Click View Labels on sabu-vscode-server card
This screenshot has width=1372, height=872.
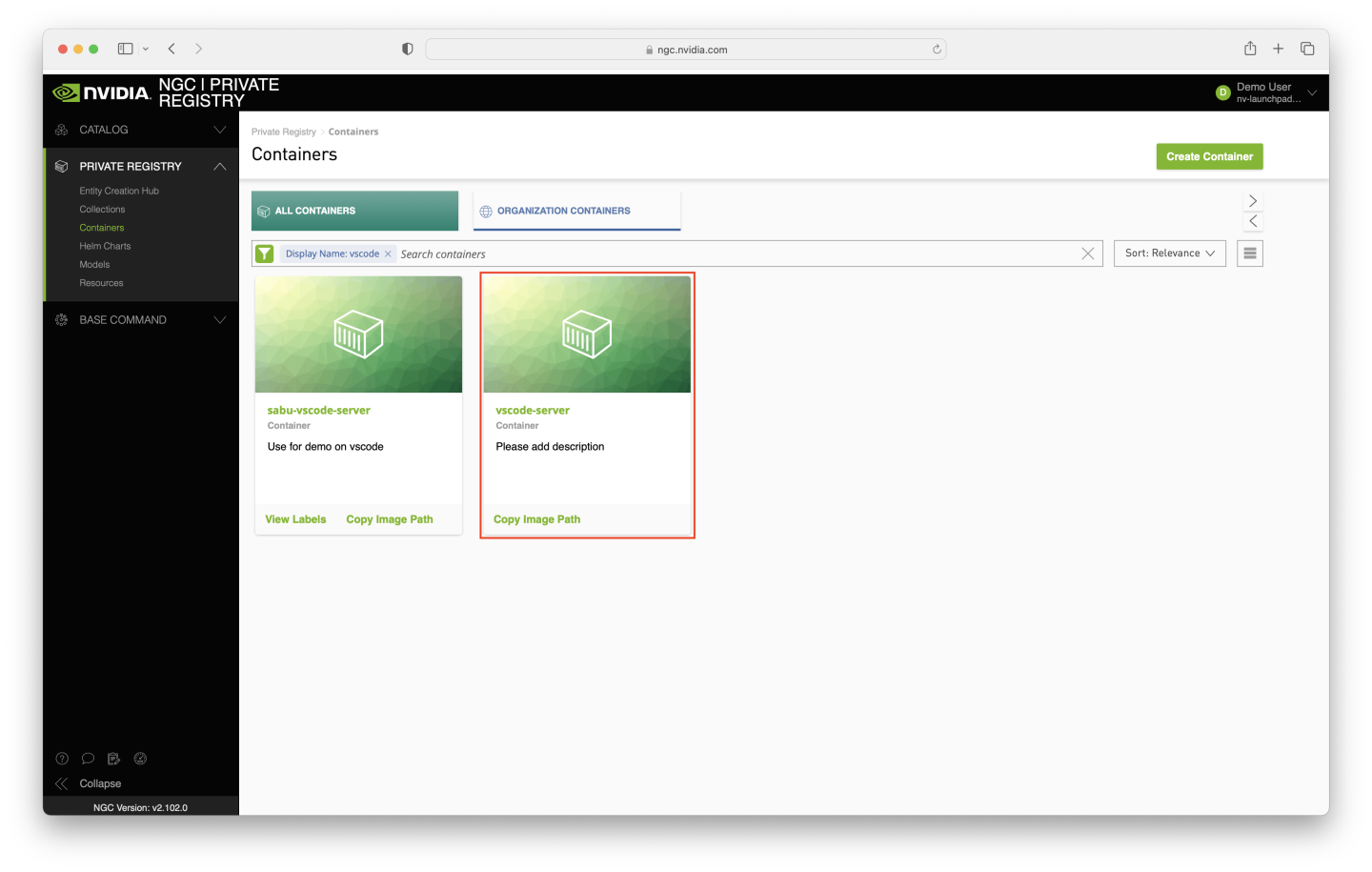(x=295, y=519)
